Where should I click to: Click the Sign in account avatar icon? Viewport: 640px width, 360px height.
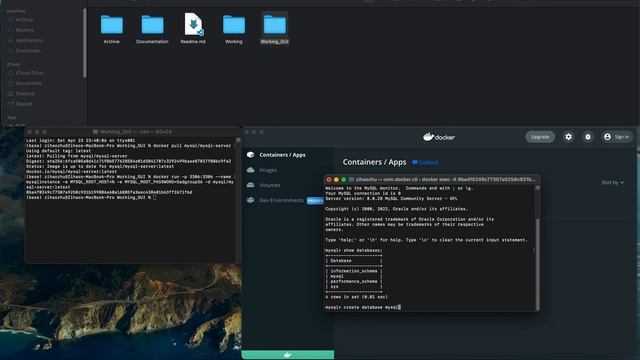tap(607, 137)
